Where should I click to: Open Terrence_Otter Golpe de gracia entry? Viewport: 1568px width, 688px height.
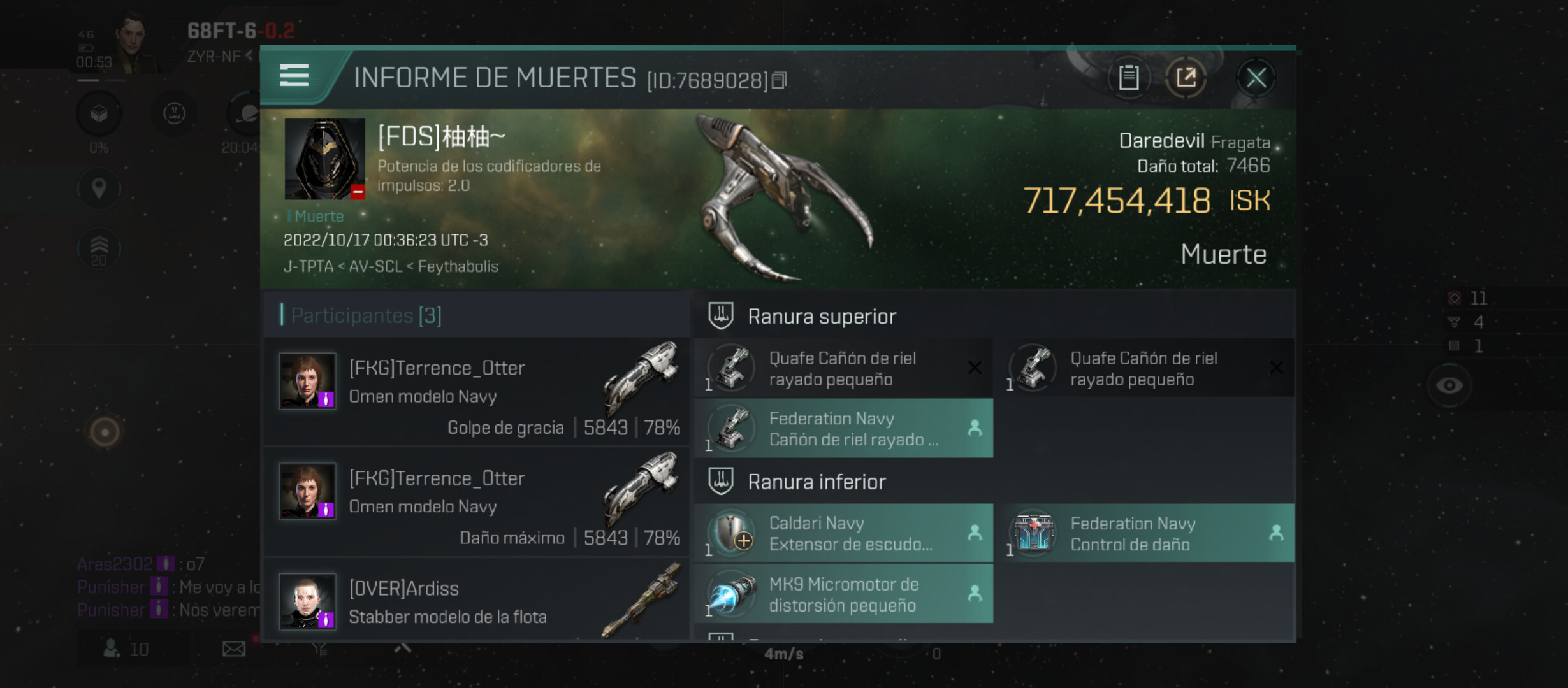click(476, 392)
